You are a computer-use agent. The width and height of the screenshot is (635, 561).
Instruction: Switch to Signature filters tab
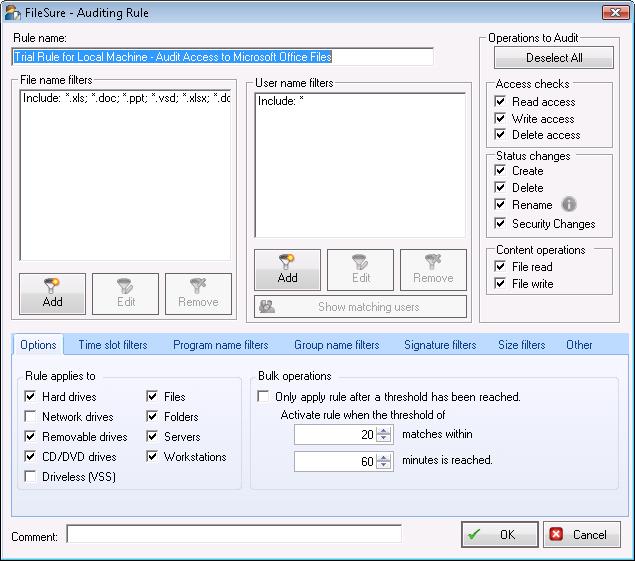coord(440,345)
